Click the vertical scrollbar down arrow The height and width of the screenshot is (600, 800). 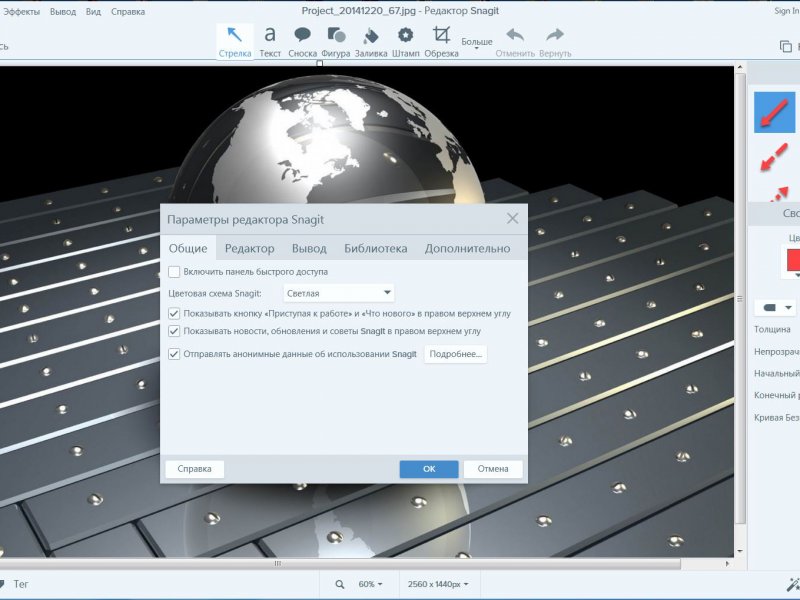point(740,552)
